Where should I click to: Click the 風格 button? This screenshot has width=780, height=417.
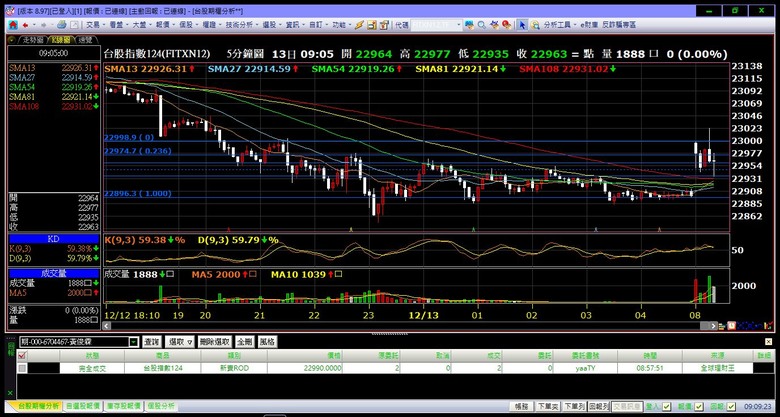coord(267,342)
